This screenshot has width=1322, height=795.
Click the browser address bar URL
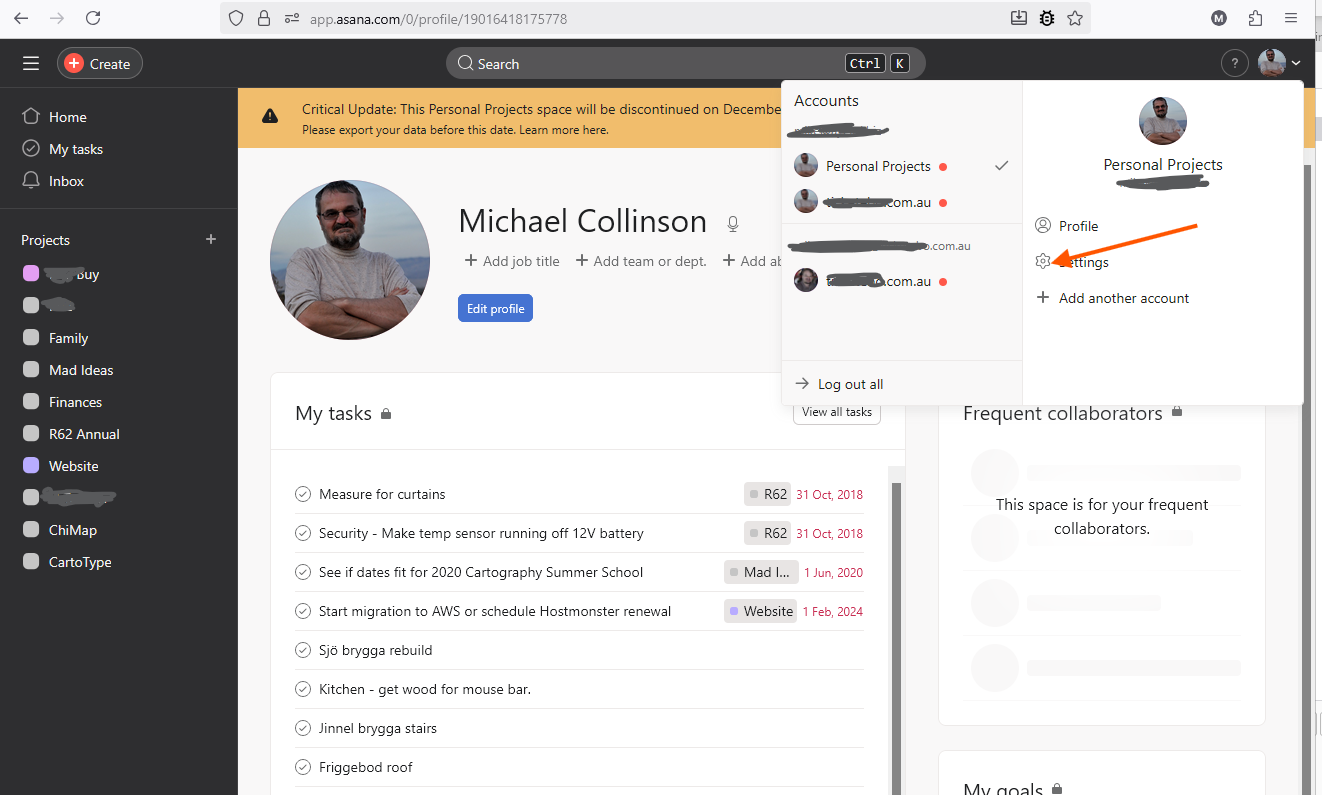pyautogui.click(x=439, y=18)
